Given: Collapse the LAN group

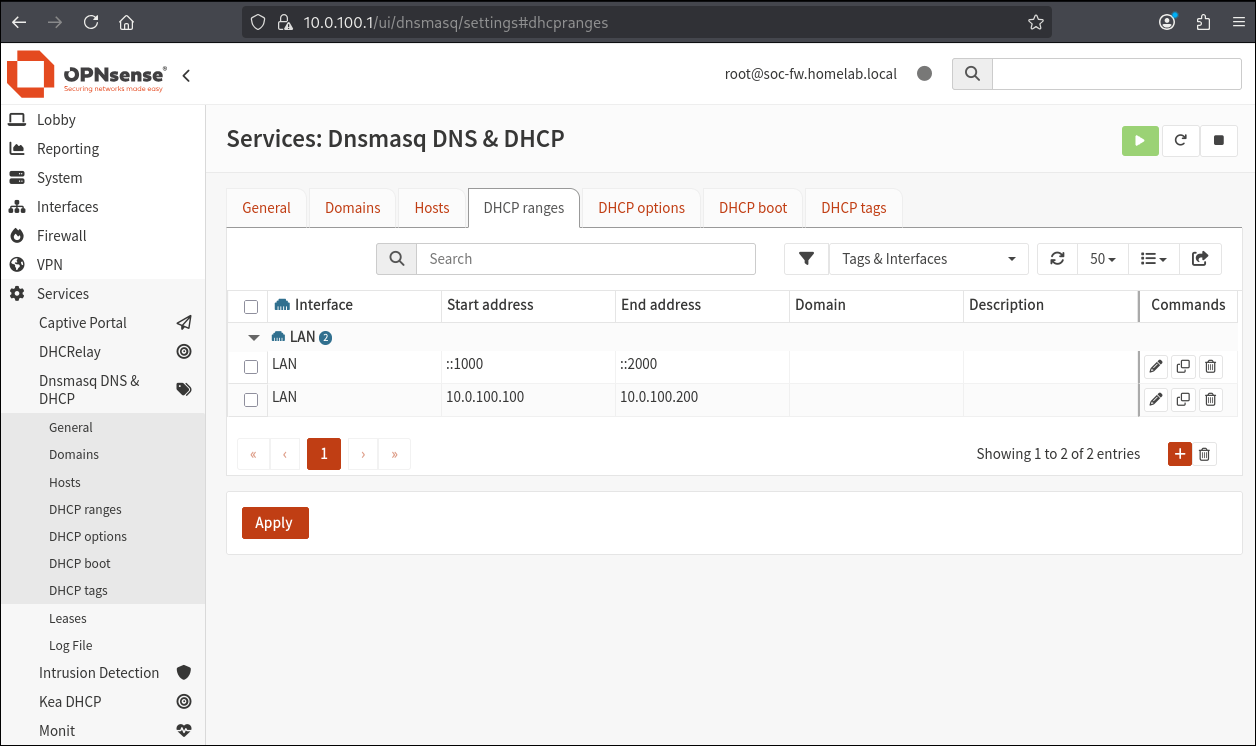Looking at the screenshot, I should (x=254, y=338).
